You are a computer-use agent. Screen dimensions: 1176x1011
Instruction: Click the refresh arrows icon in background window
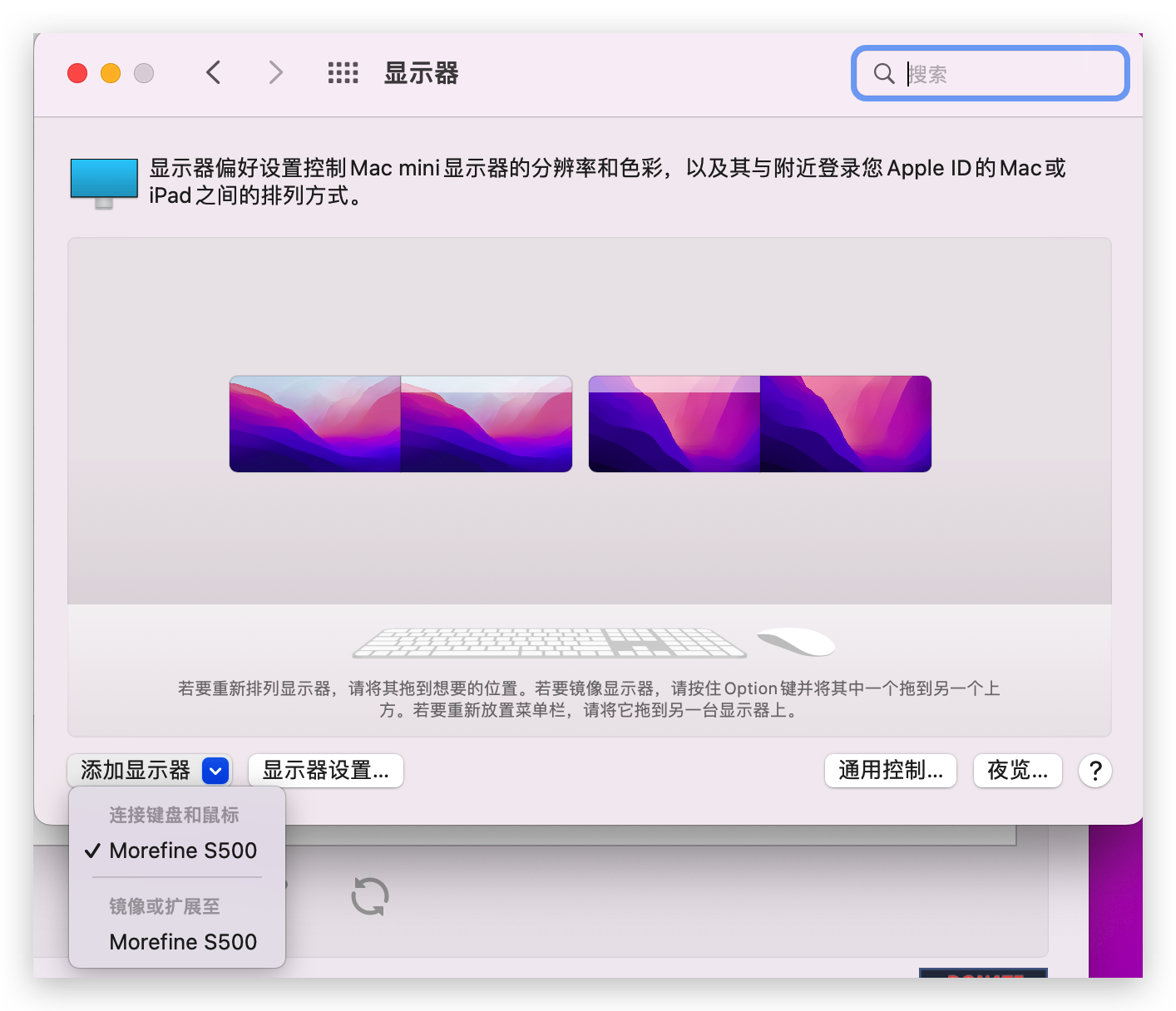click(x=370, y=897)
